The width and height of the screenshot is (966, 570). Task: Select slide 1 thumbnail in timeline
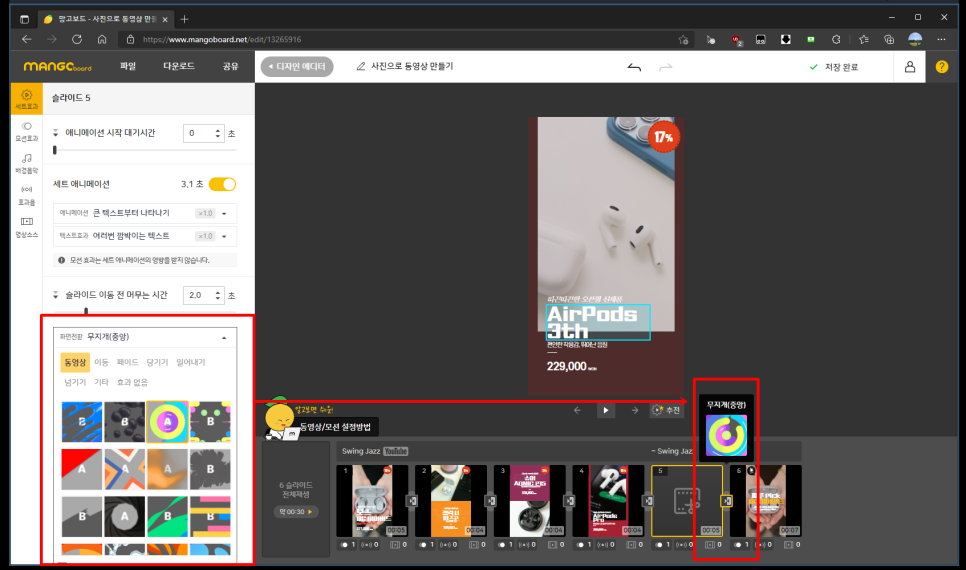tap(372, 501)
